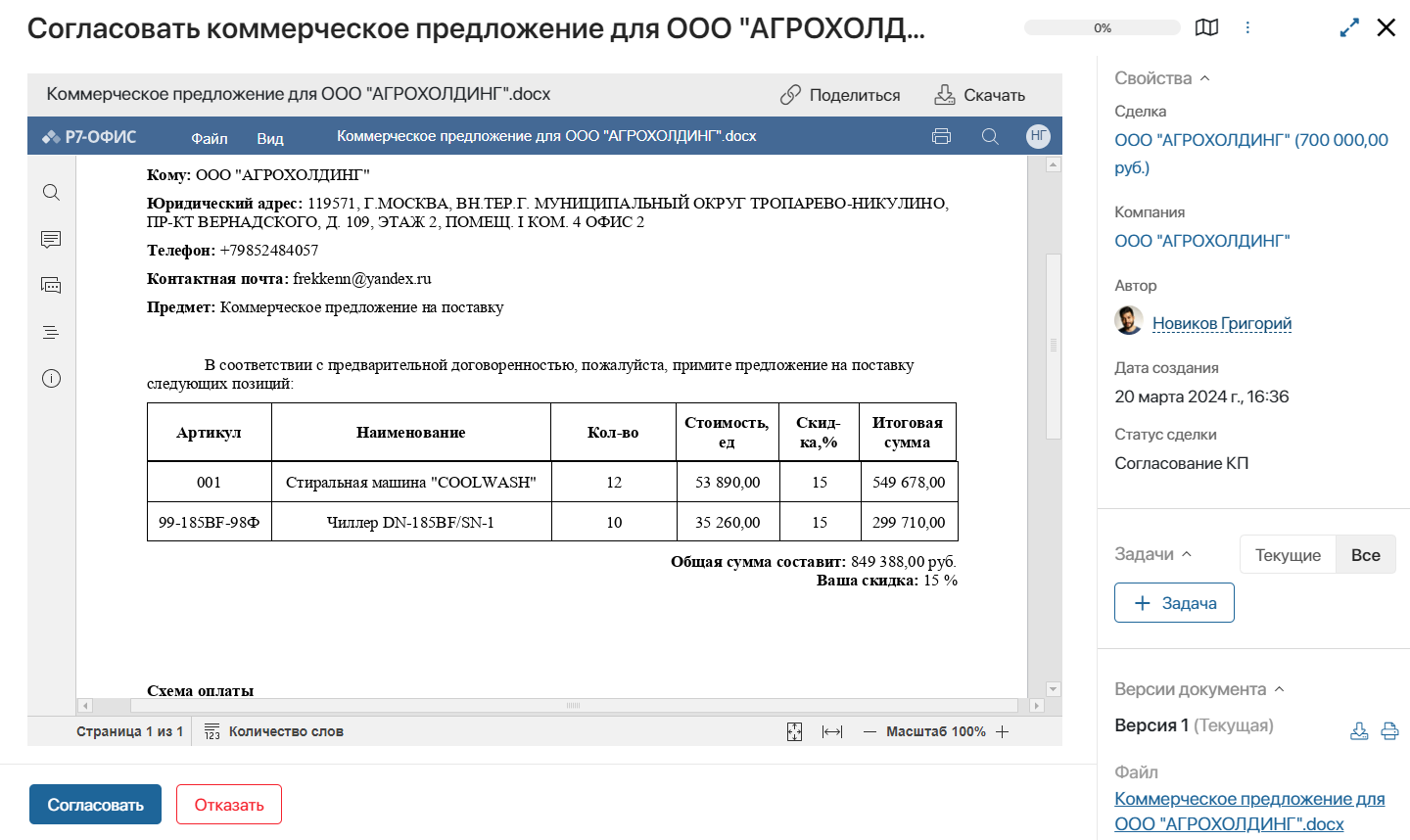Open the navigation headings panel icon
The width and height of the screenshot is (1410, 840).
point(51,333)
